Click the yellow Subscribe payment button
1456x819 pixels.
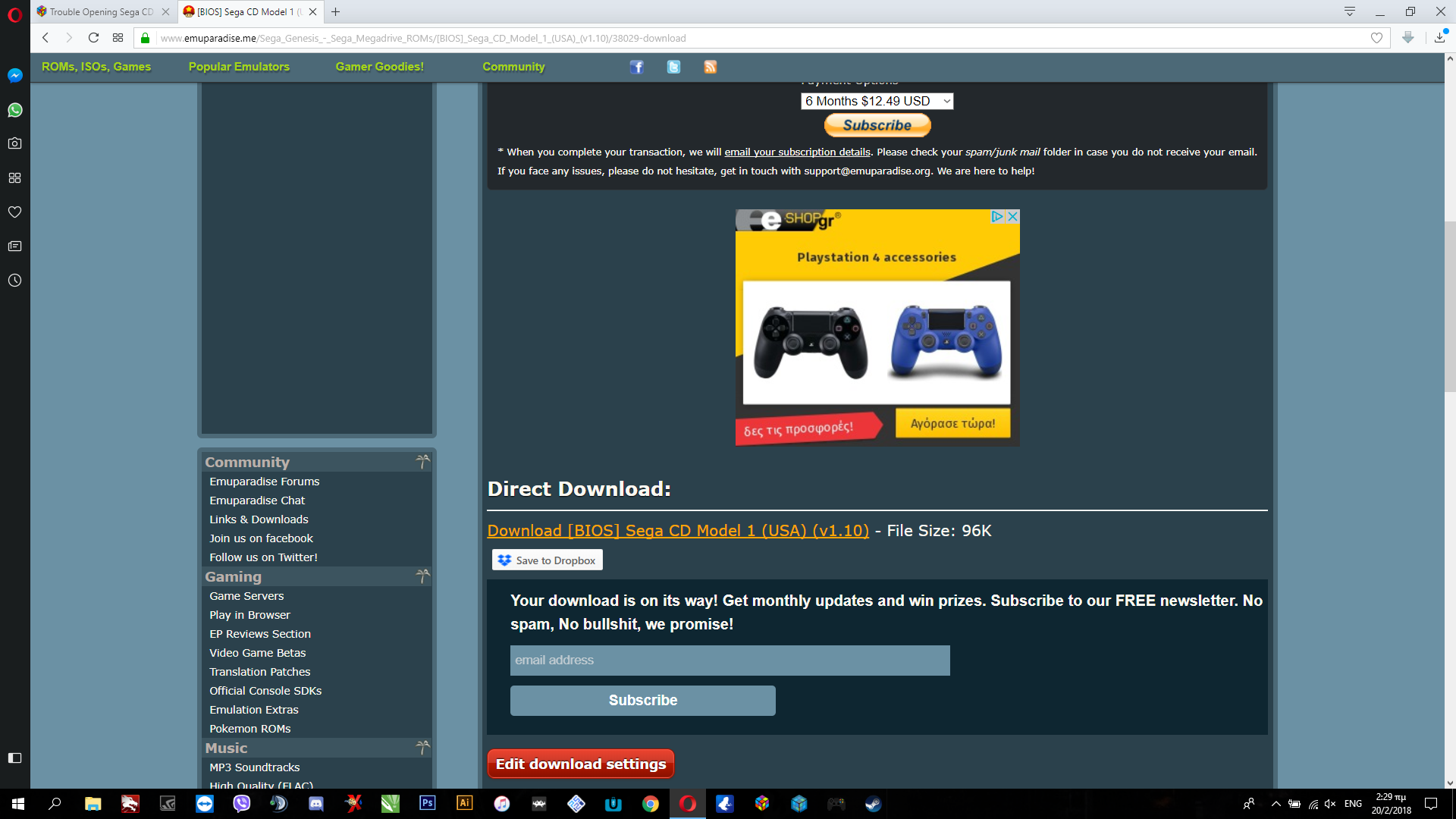877,125
